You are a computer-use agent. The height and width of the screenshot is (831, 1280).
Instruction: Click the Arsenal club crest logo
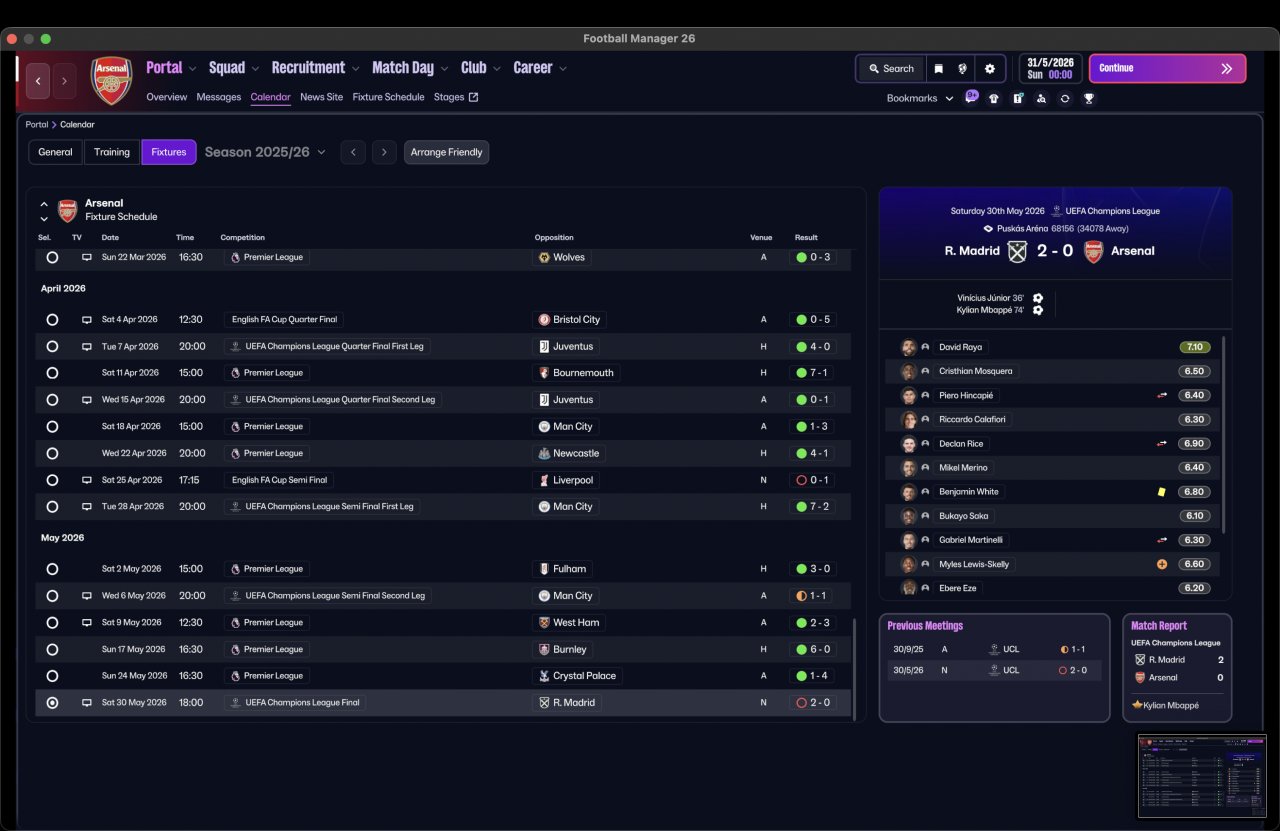(x=111, y=81)
